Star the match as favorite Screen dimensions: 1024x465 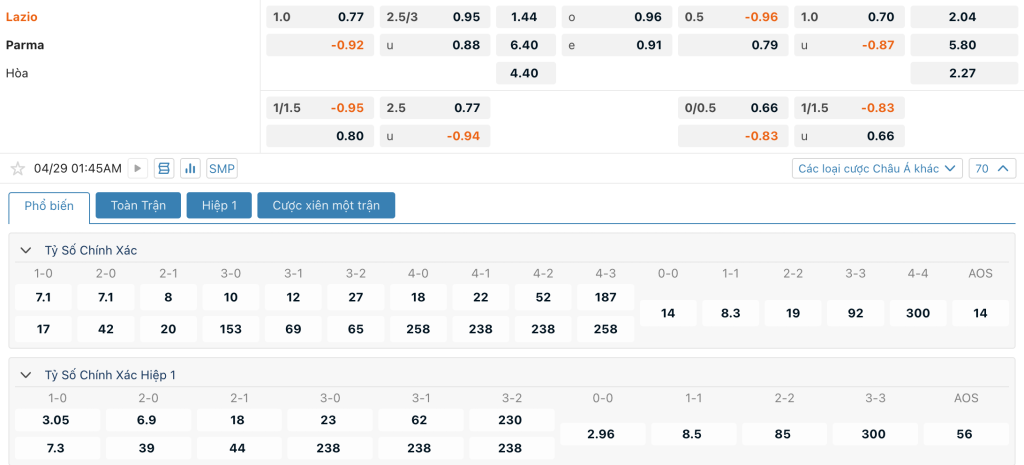(x=18, y=168)
